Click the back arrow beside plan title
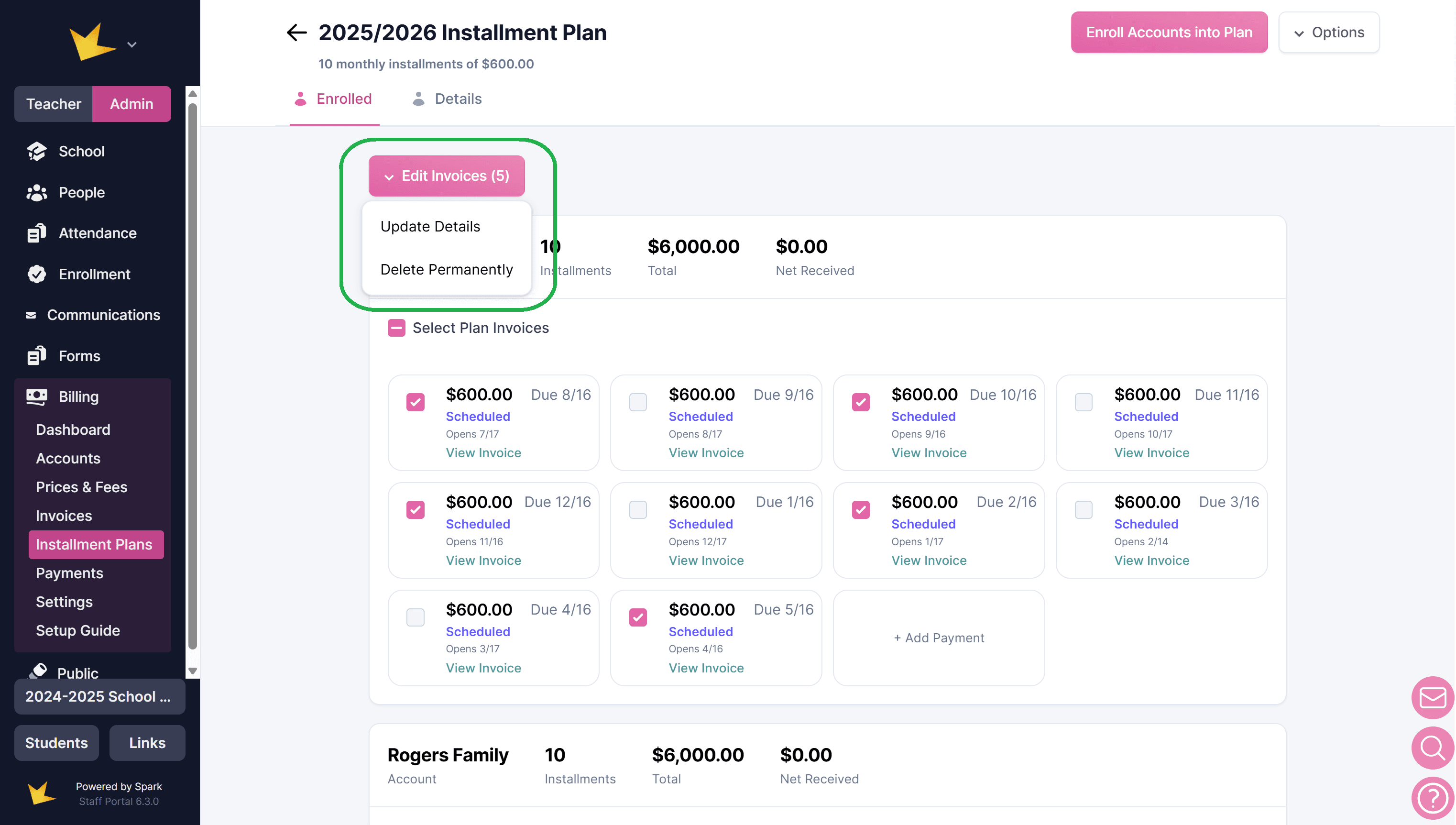The width and height of the screenshot is (1456, 825). click(x=296, y=33)
